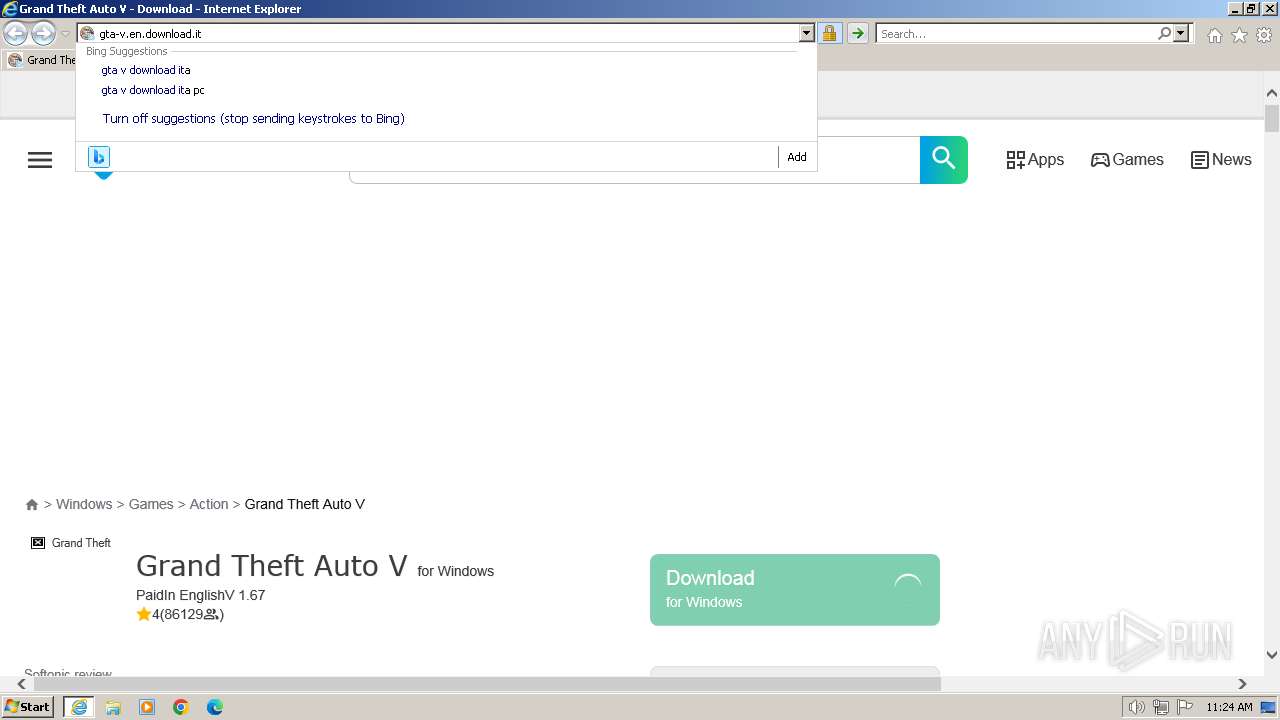Viewport: 1280px width, 720px height.
Task: Click the Add search provider button
Action: point(797,157)
